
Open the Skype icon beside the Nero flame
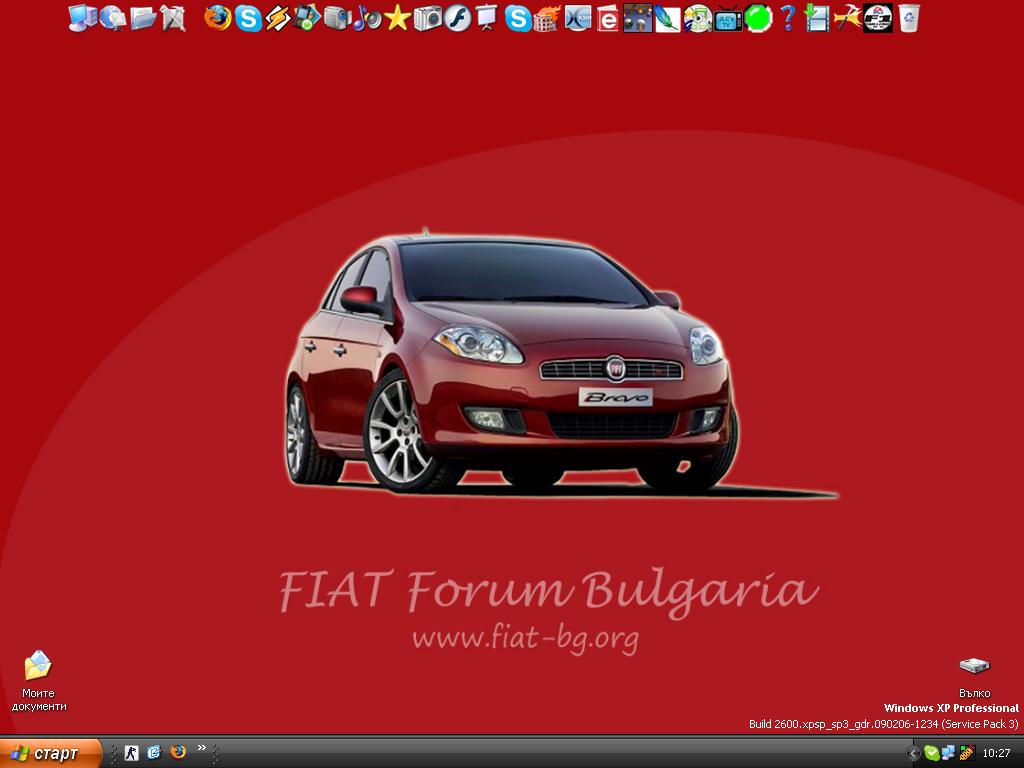tap(518, 18)
